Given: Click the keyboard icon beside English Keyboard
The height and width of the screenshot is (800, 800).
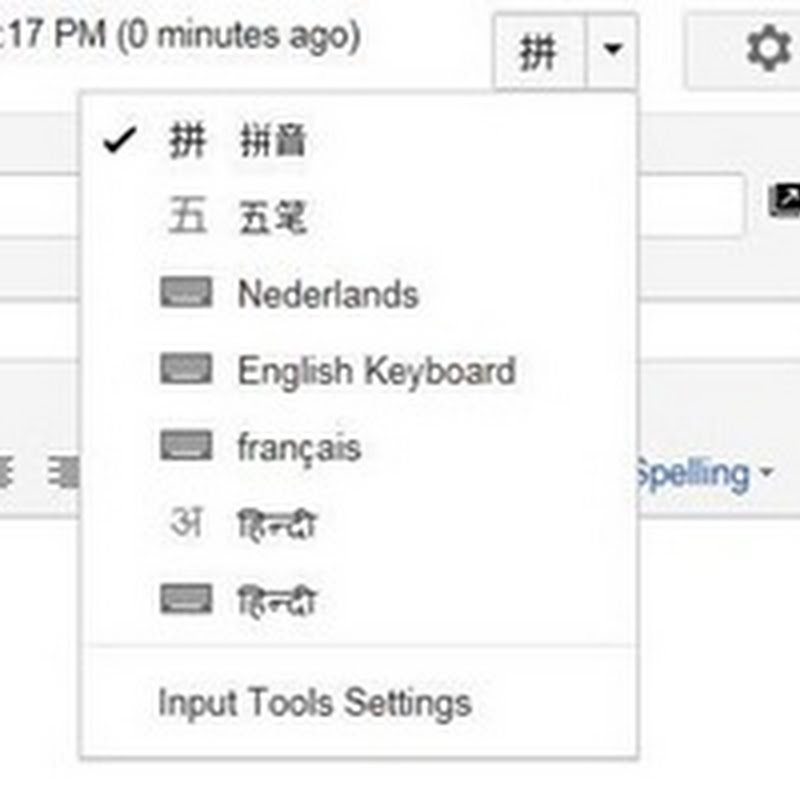Looking at the screenshot, I should click(186, 370).
